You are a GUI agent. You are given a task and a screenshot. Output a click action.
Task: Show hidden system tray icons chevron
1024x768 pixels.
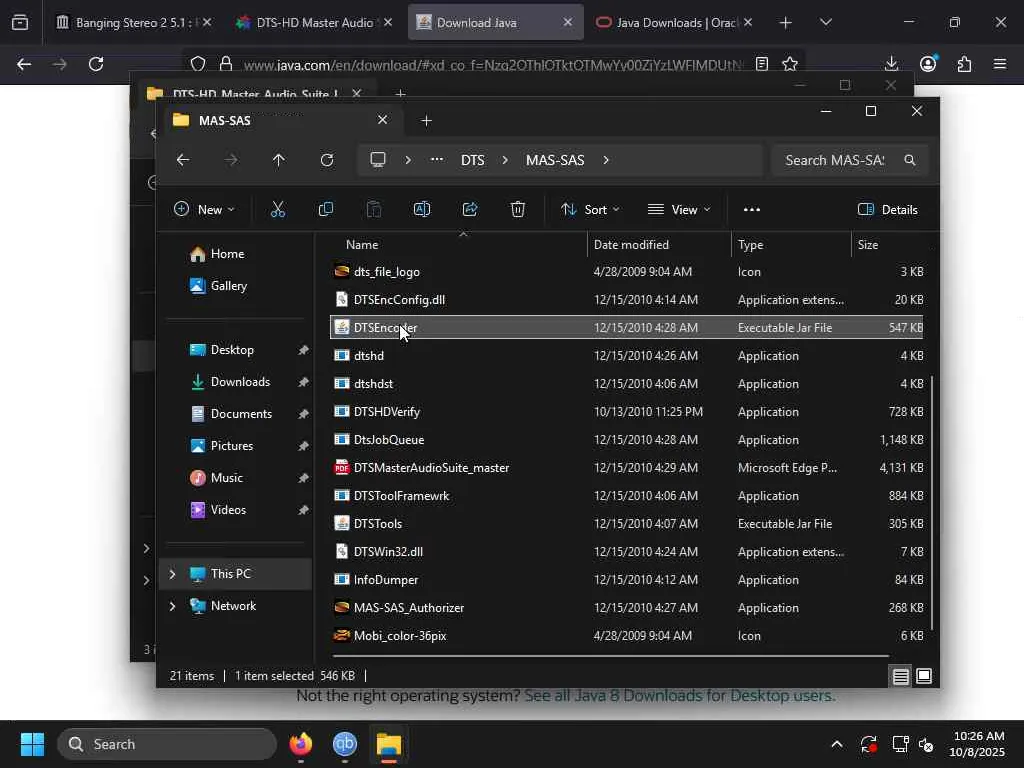coord(837,744)
